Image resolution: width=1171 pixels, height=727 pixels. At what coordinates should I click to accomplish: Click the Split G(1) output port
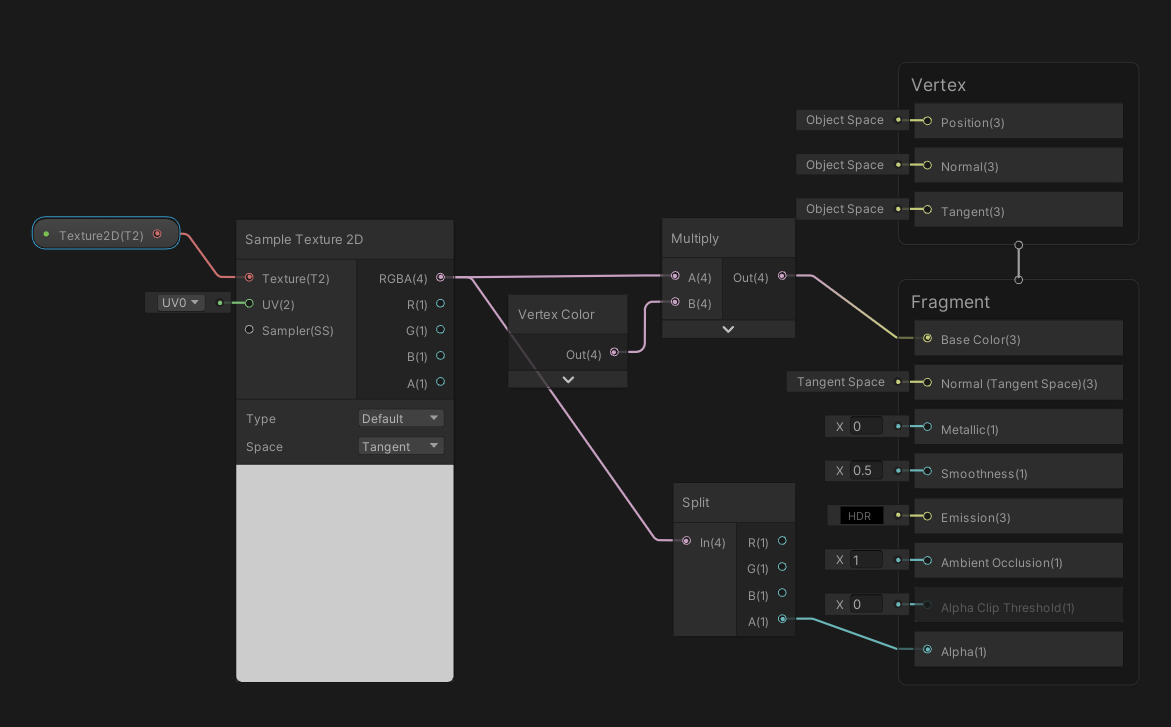coord(782,567)
